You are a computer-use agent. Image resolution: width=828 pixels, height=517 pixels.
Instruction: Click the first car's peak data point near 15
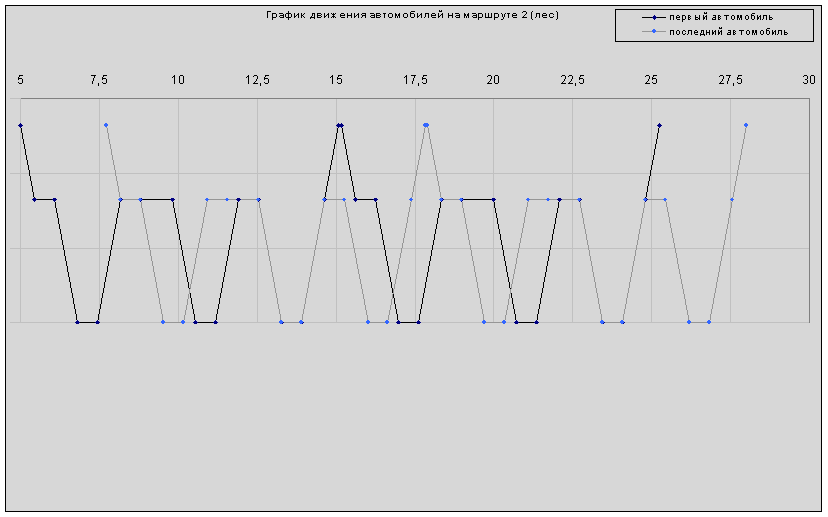click(339, 125)
